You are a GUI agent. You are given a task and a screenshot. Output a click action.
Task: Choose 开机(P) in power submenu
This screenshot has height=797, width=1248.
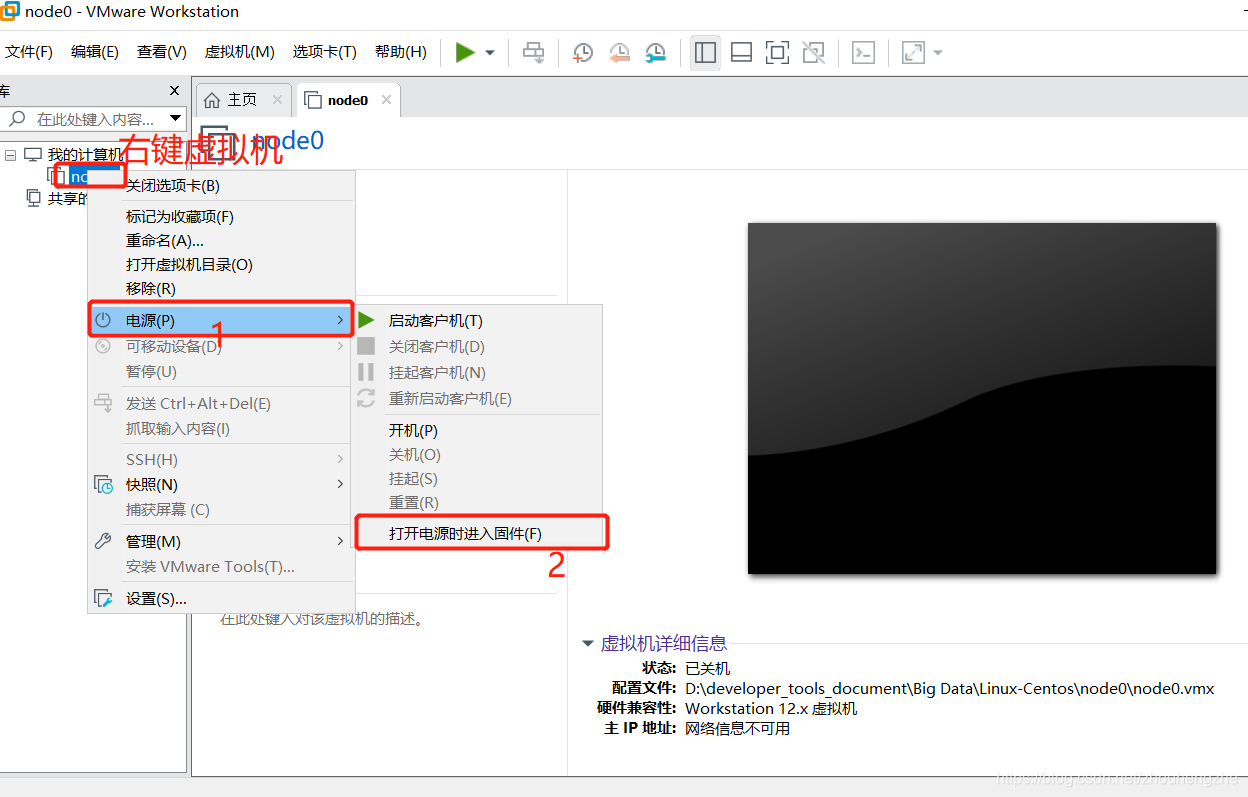(479, 430)
